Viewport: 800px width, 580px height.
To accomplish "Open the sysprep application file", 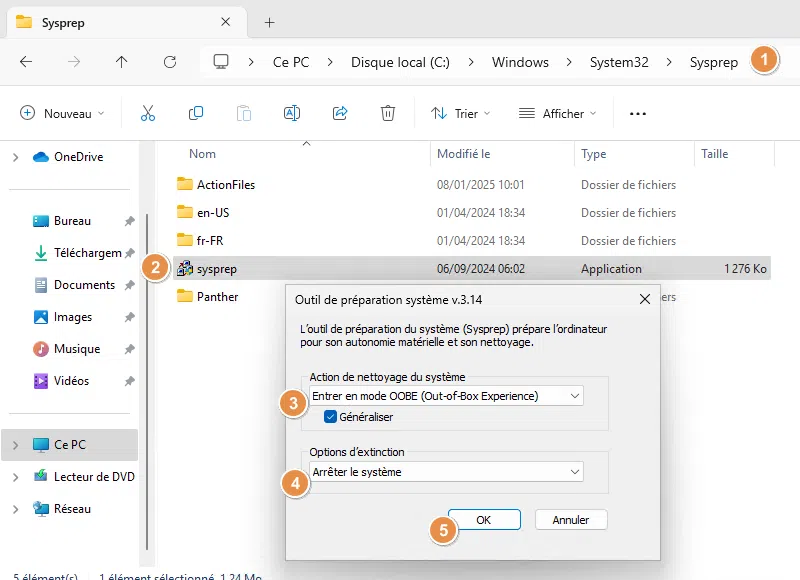I will point(216,269).
